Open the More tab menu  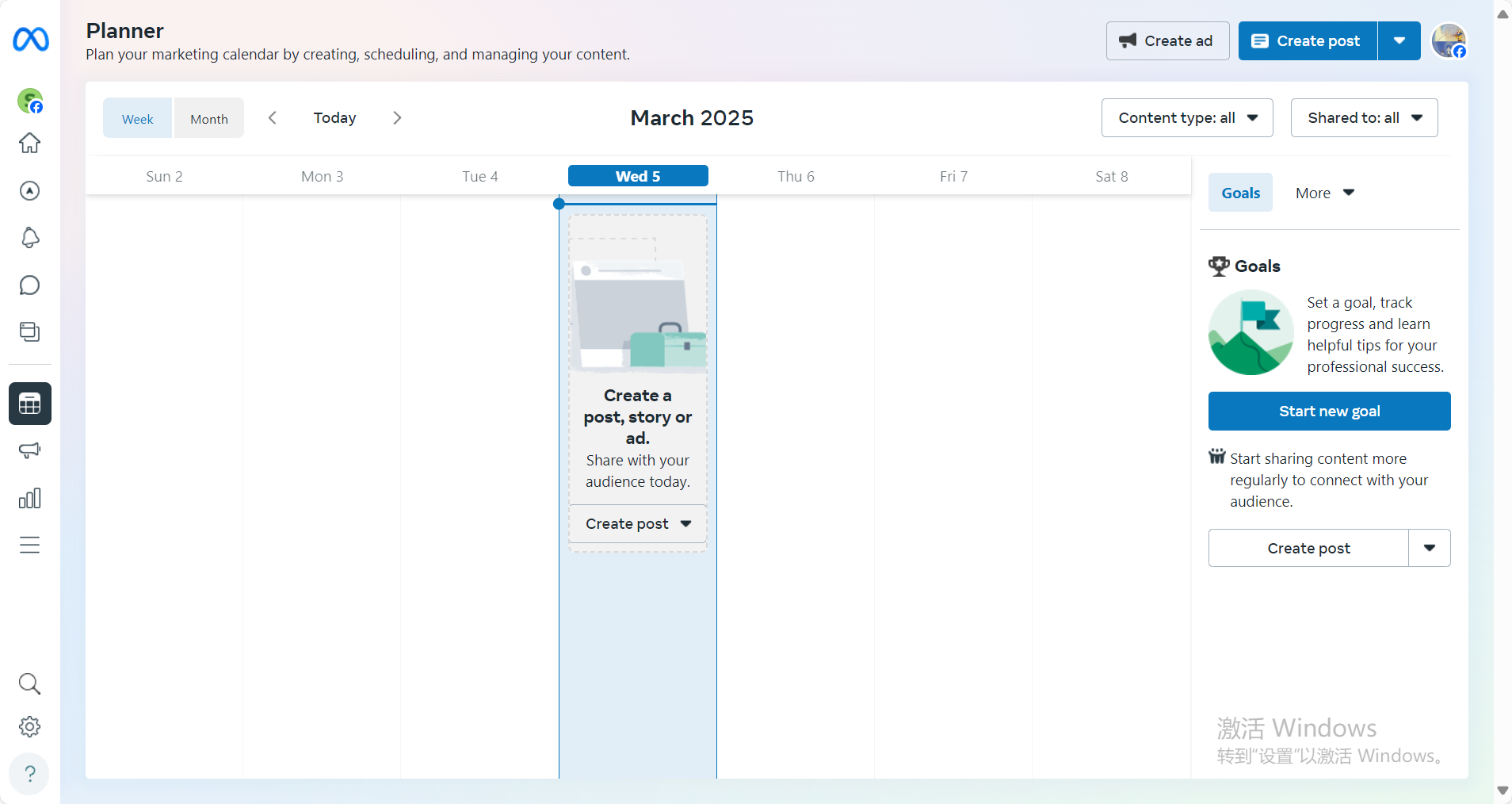[1324, 193]
